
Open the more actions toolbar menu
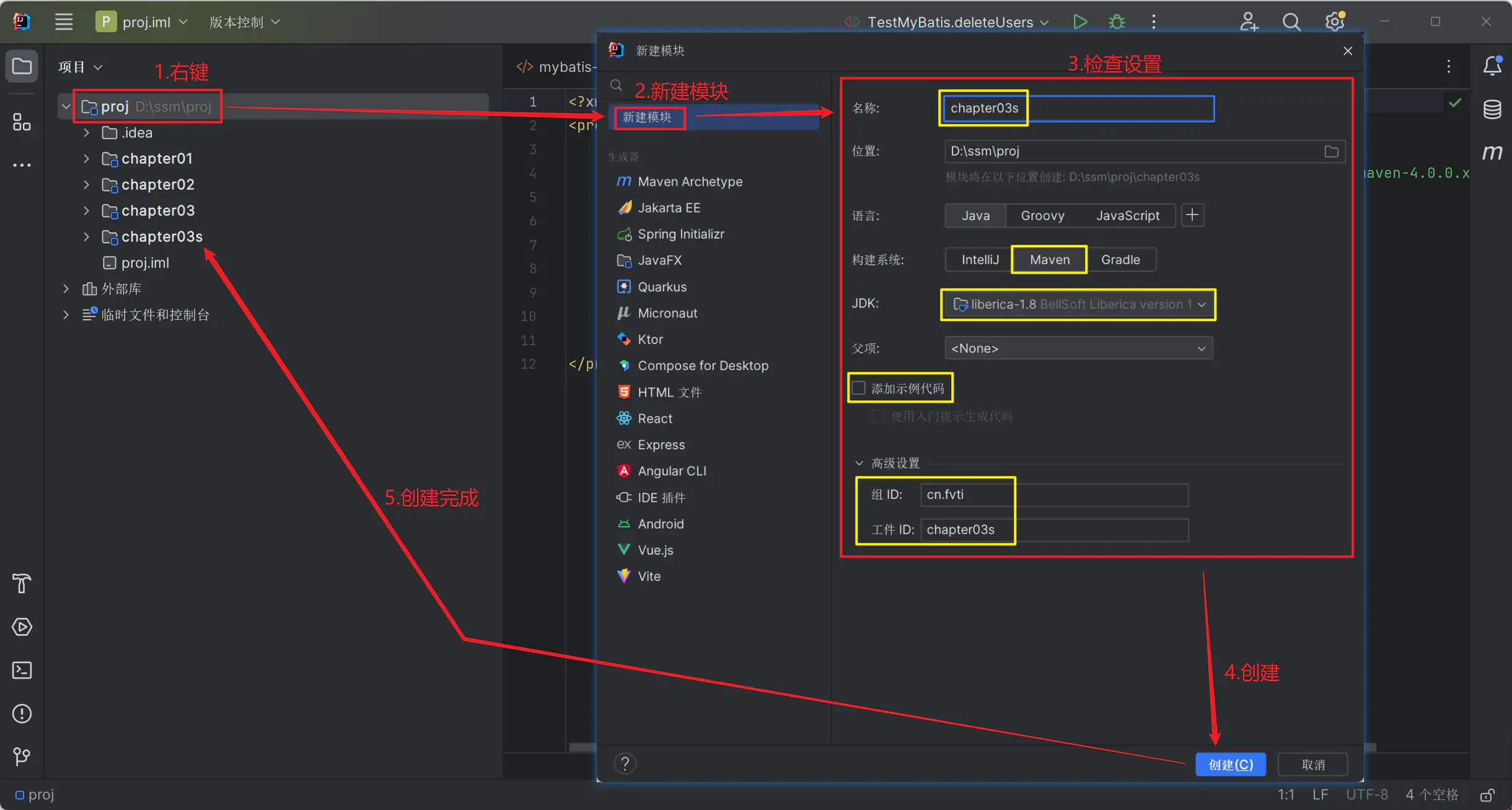click(x=1153, y=22)
